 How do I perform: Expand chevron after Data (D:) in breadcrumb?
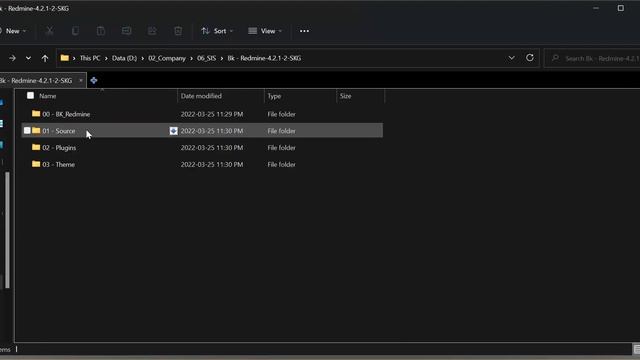142,58
